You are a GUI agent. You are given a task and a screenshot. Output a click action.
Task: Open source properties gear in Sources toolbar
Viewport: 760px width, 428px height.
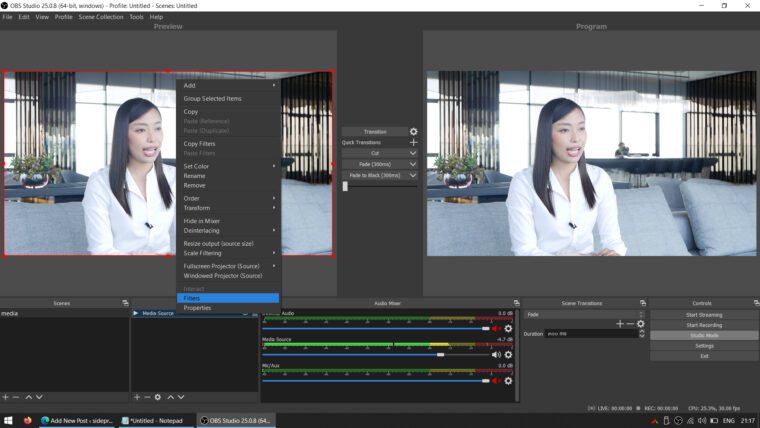[x=158, y=397]
